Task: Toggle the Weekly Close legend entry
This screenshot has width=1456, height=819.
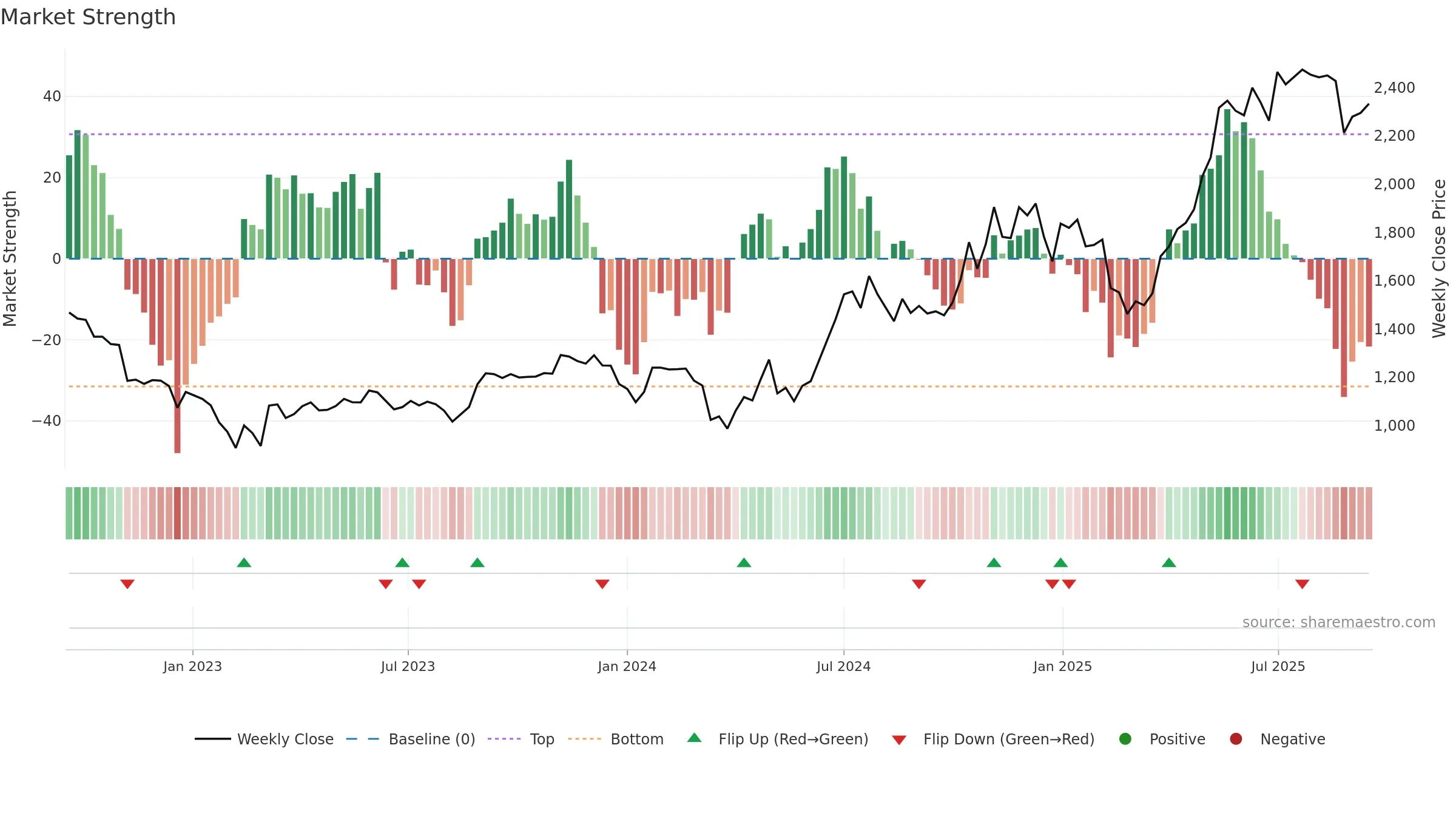Action: (x=264, y=739)
